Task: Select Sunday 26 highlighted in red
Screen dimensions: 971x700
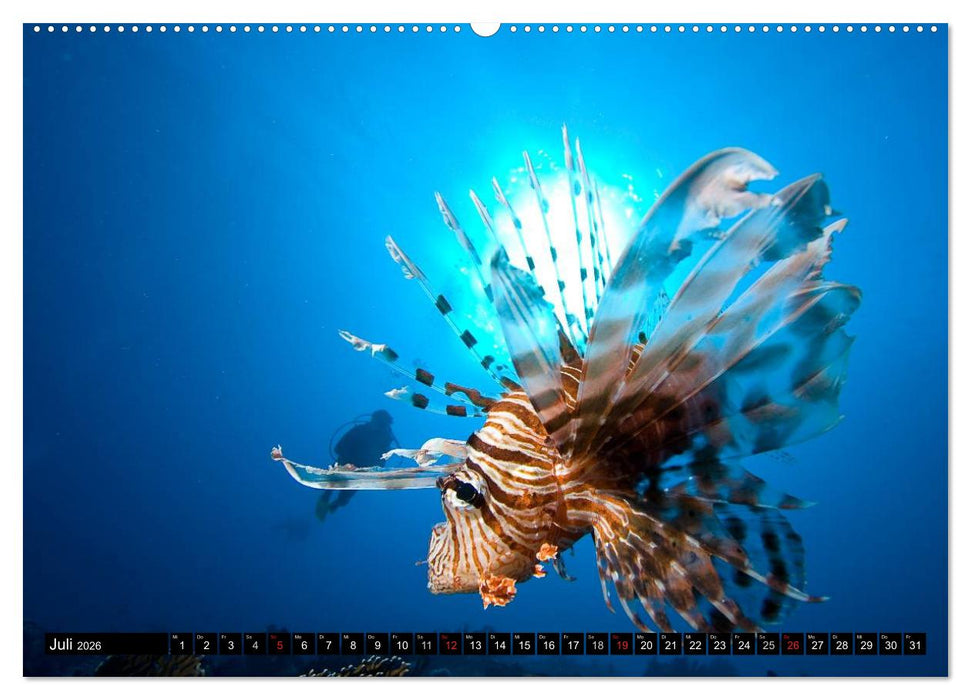Action: pos(792,645)
